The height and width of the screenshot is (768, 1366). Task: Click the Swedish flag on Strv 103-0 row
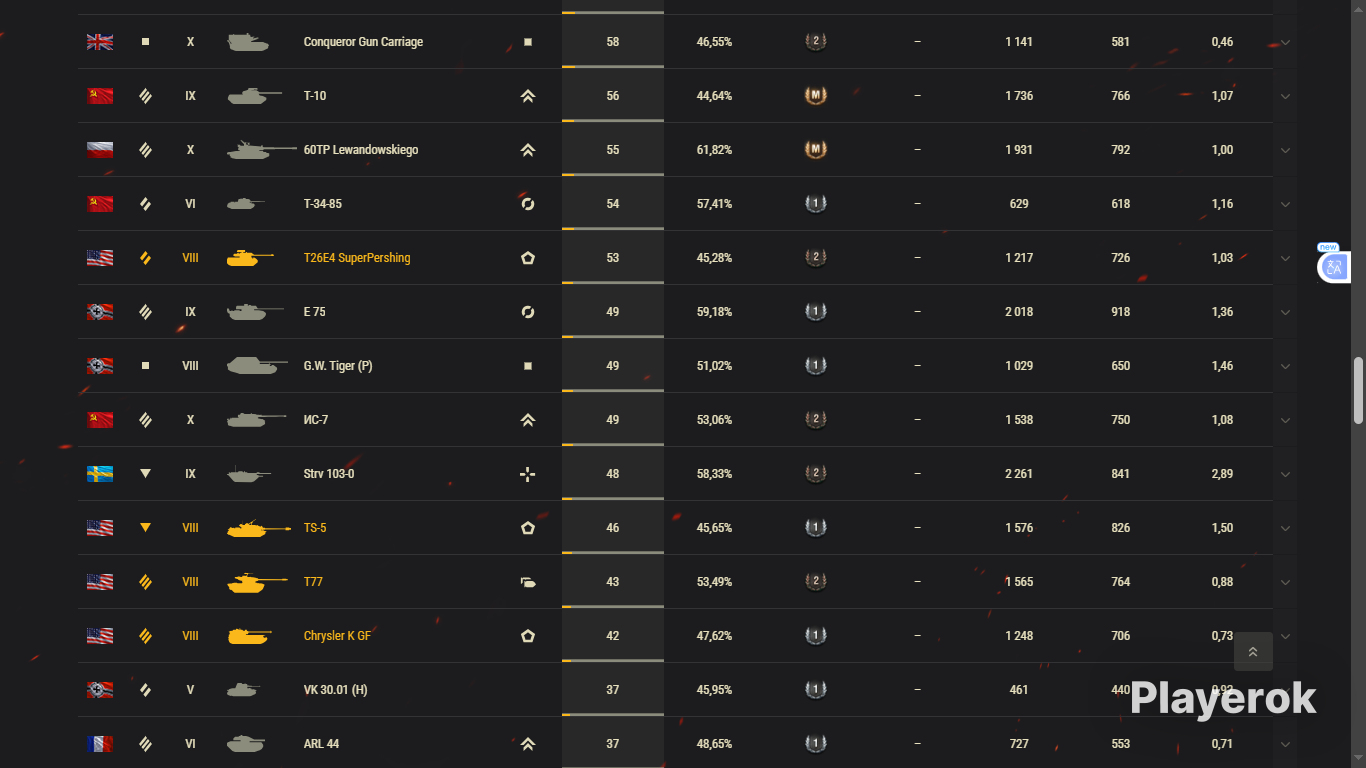[x=100, y=474]
